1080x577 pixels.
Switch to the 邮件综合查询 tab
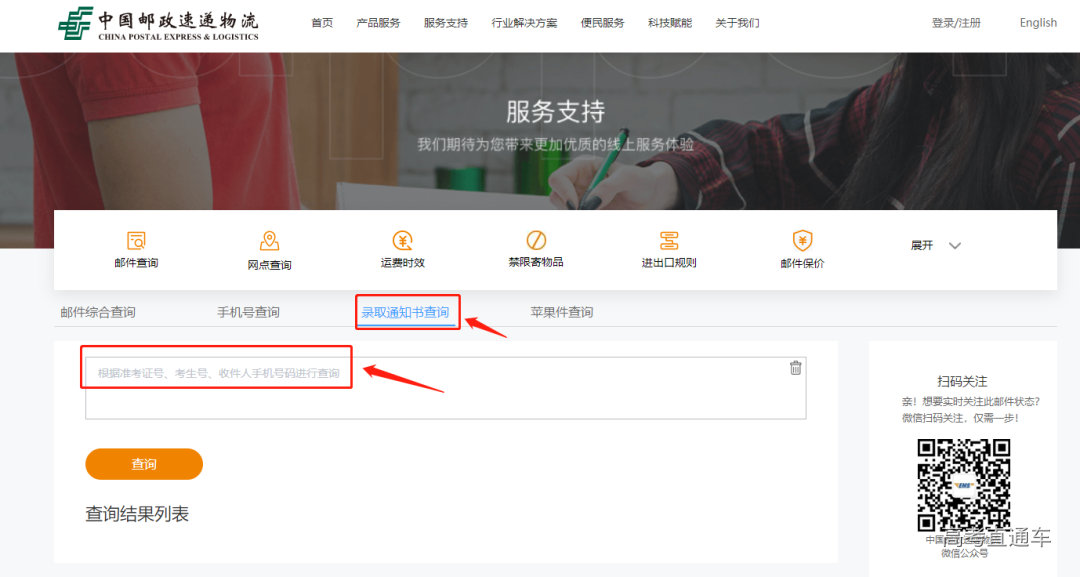(98, 312)
